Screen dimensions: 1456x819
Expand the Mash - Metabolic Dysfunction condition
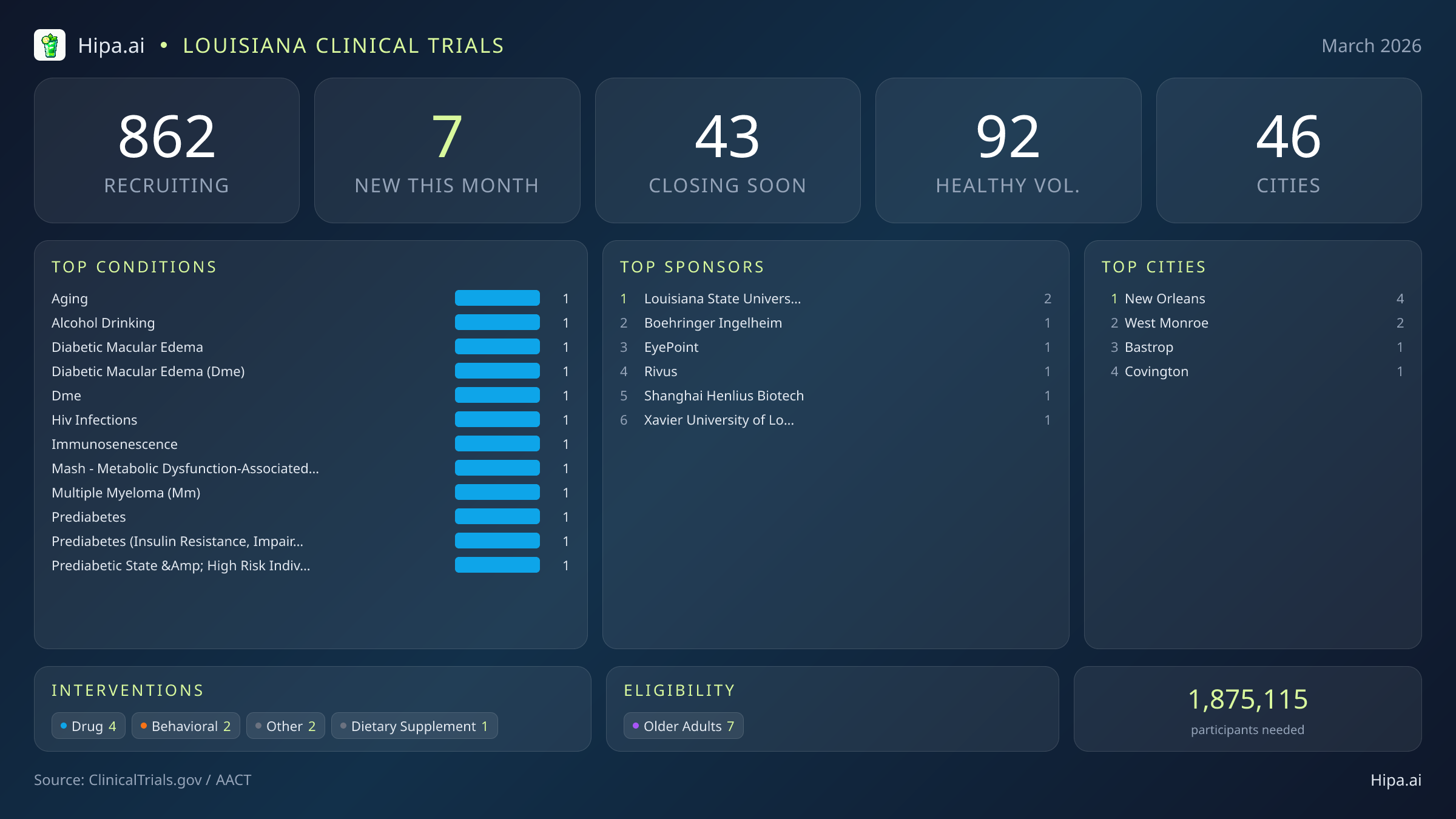pos(186,468)
